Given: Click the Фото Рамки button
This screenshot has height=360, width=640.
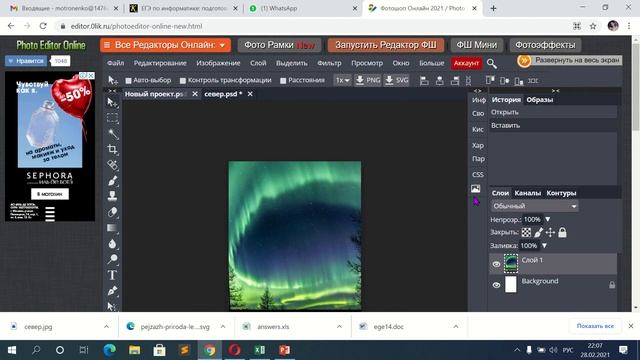Looking at the screenshot, I should point(279,45).
